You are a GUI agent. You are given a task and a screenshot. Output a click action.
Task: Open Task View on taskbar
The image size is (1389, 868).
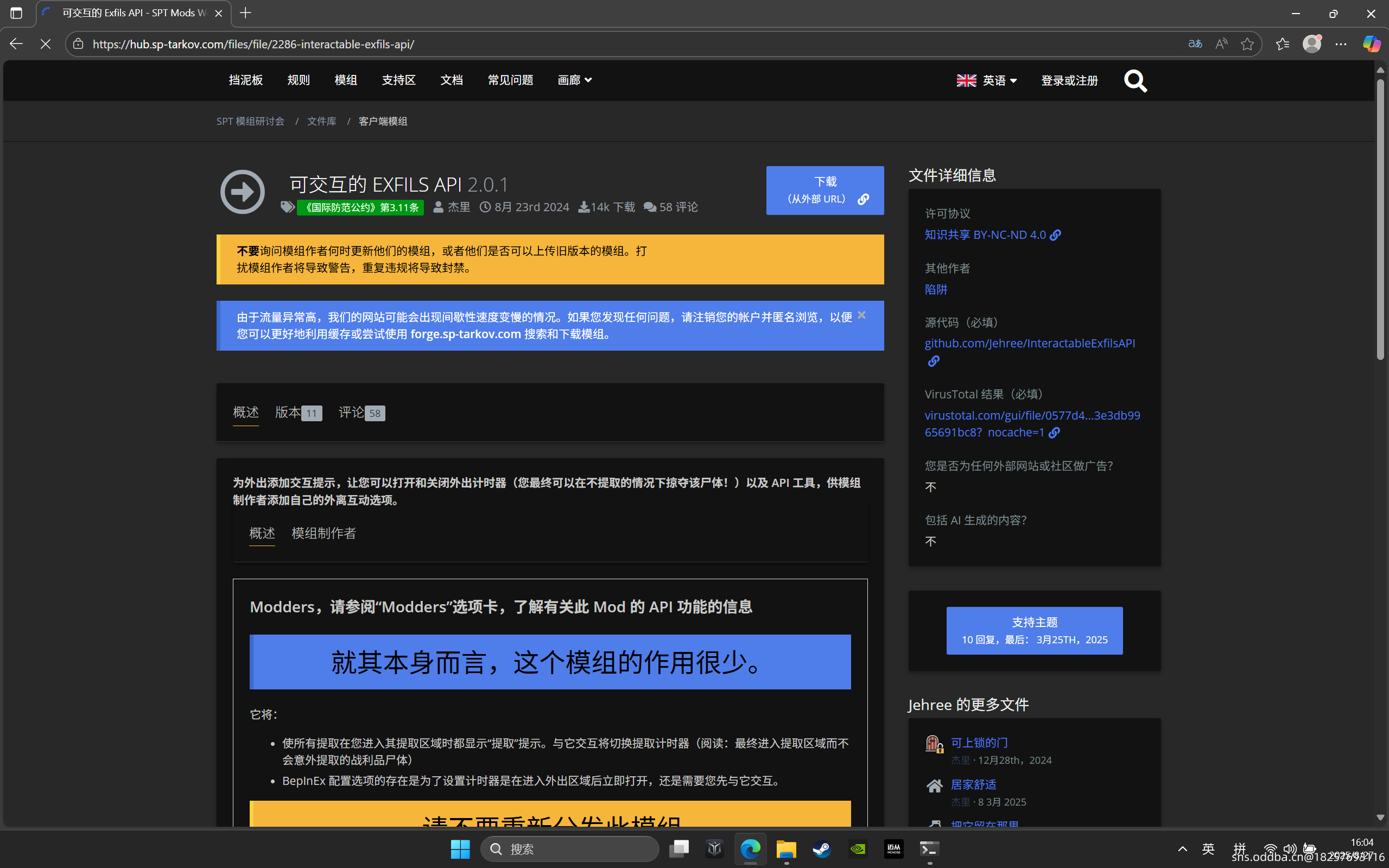coord(679,849)
